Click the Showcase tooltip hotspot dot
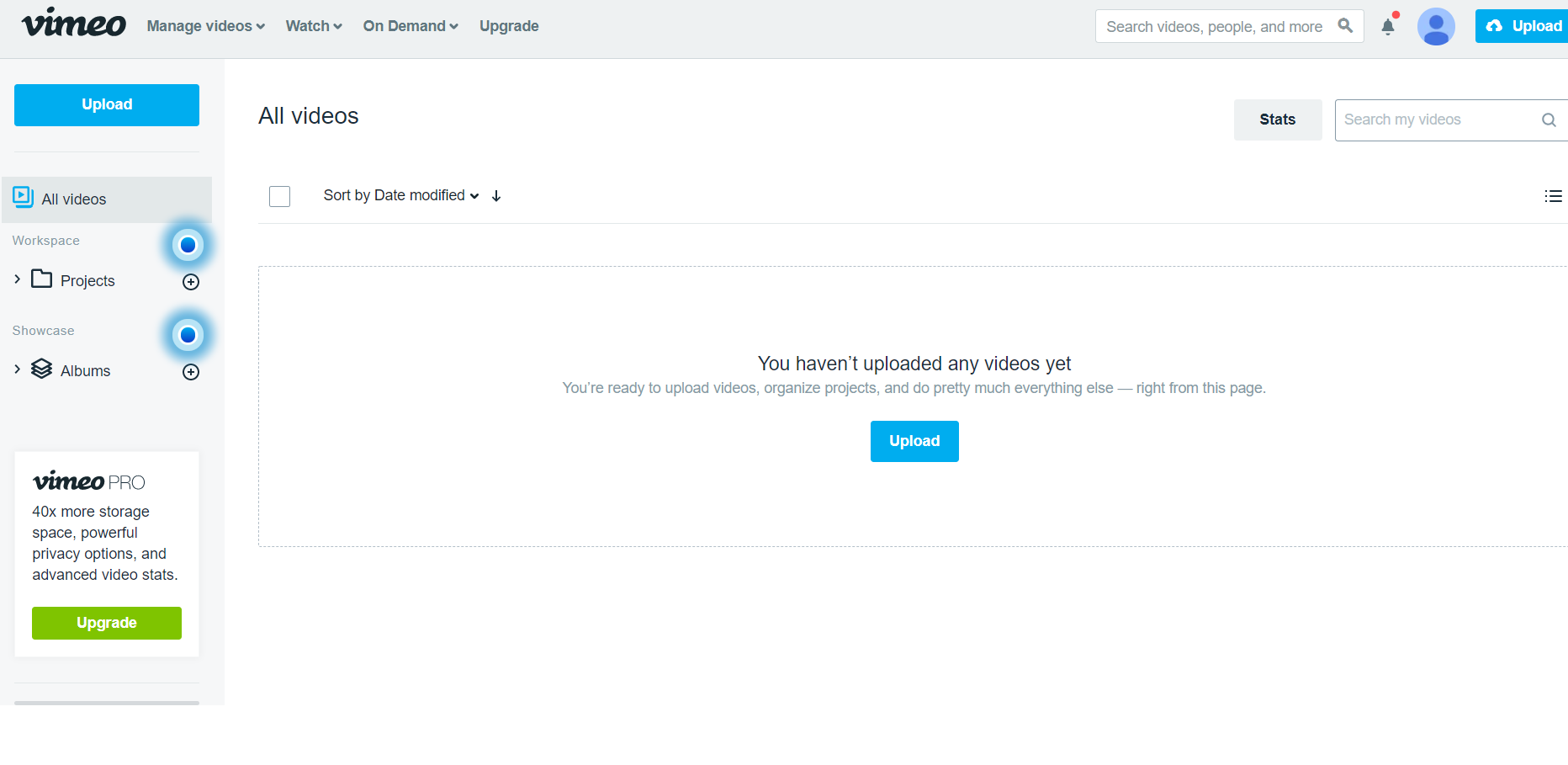 188,335
